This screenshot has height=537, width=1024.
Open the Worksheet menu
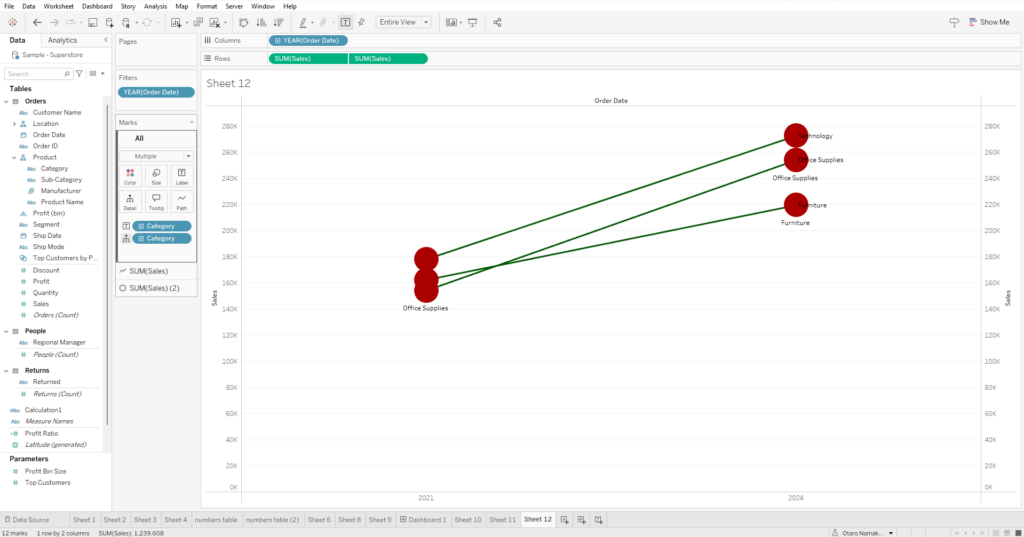(x=59, y=6)
